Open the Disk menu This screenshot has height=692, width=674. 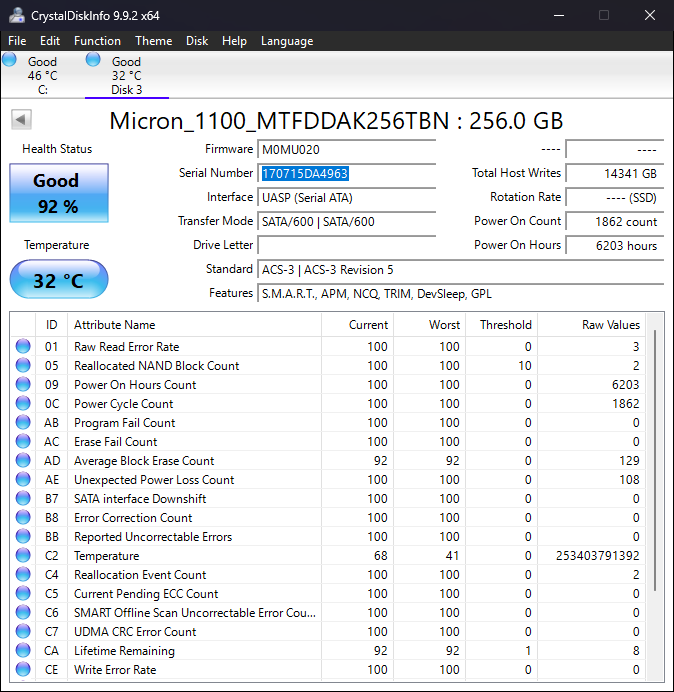pos(197,41)
